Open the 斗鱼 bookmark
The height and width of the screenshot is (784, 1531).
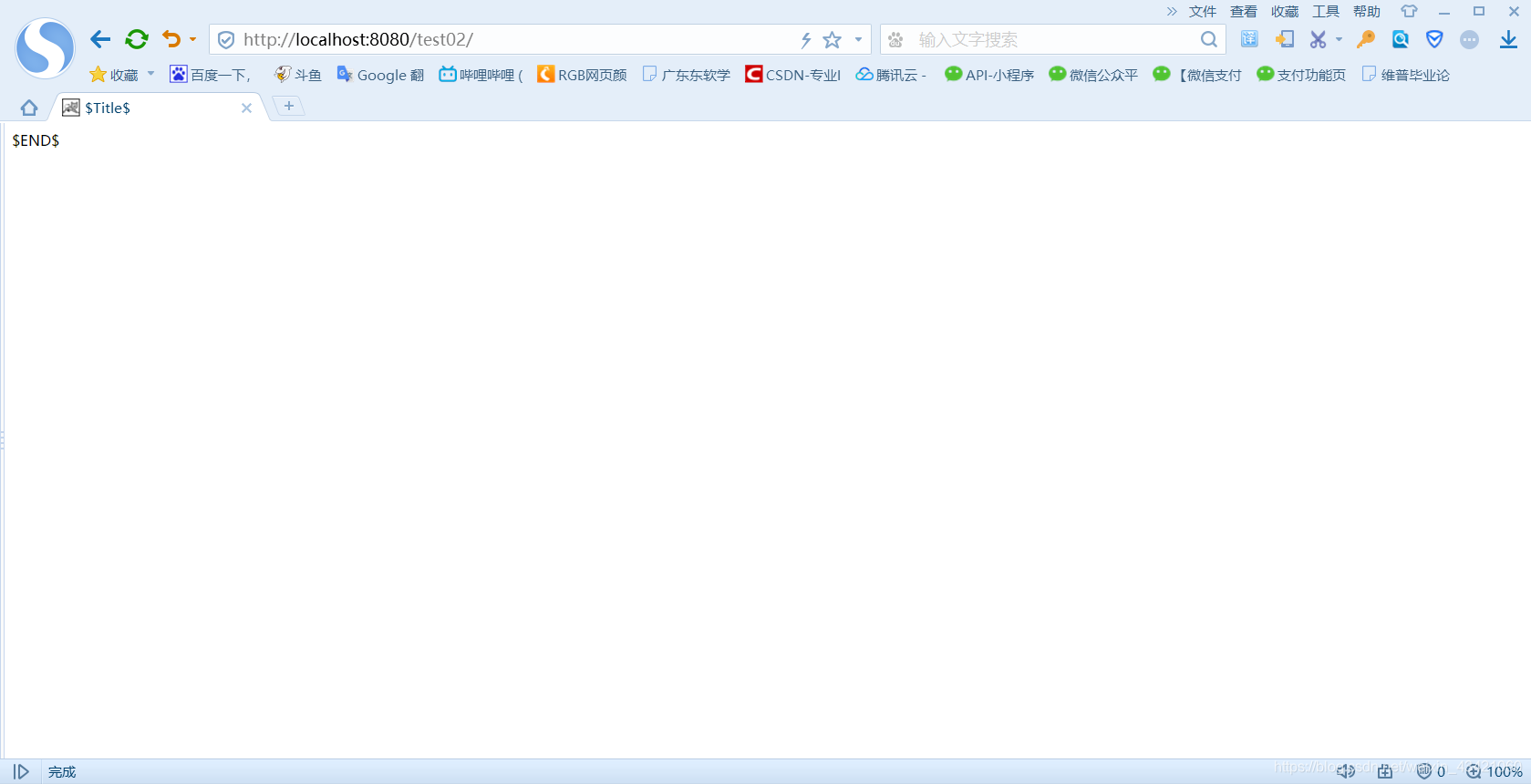point(298,75)
